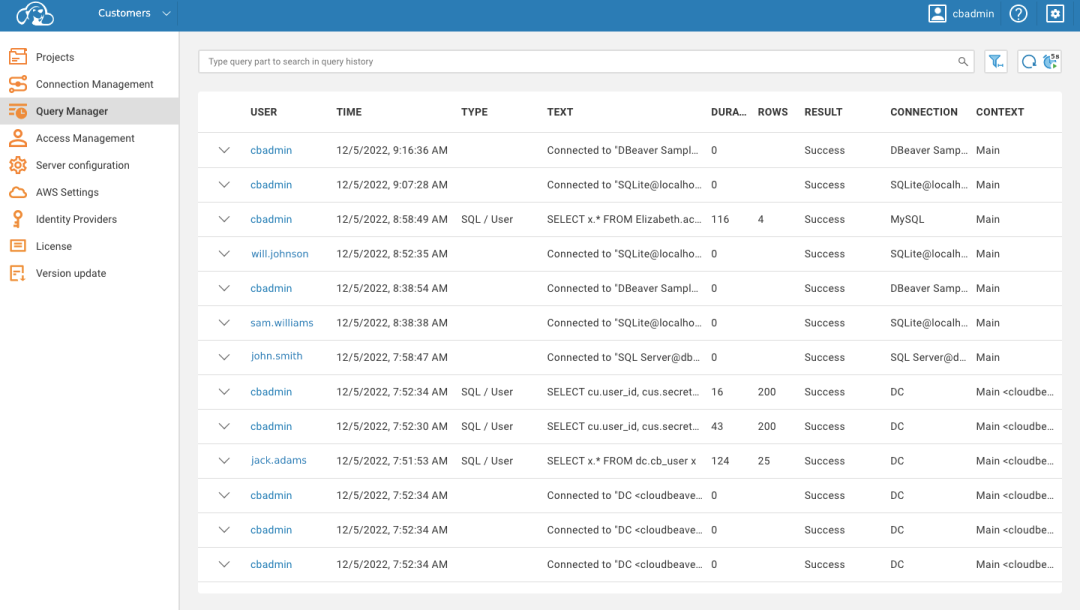This screenshot has width=1080, height=610.
Task: Click cbadmin link in 9:16:36 AM row
Action: pyautogui.click(x=271, y=150)
